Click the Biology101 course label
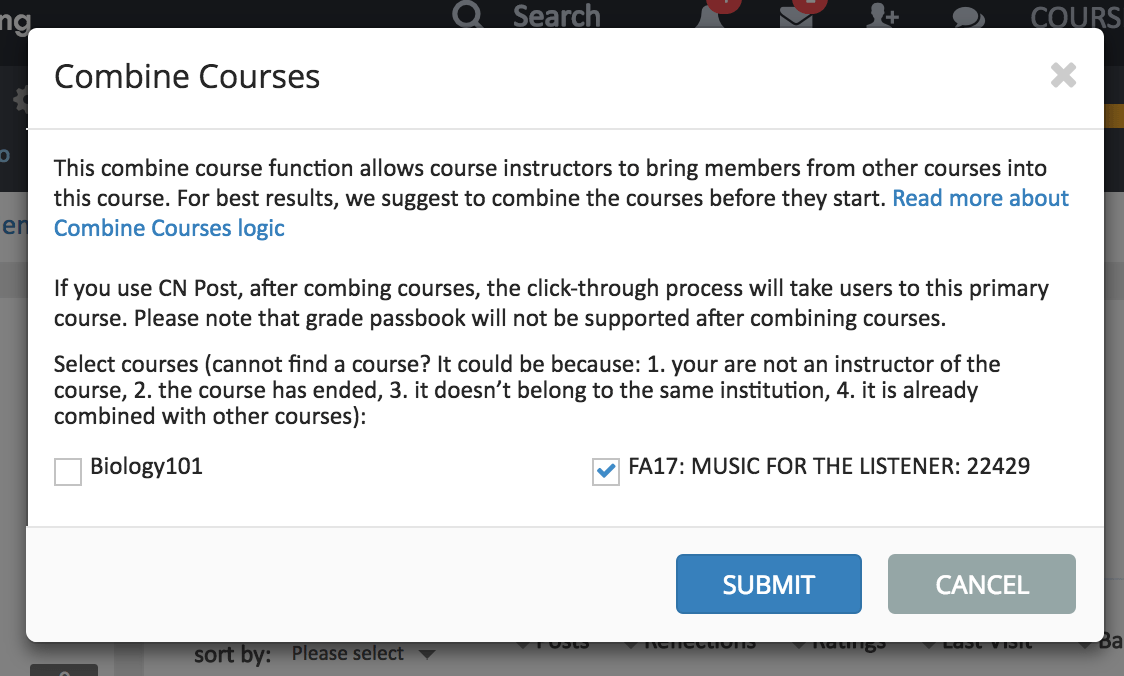Image resolution: width=1124 pixels, height=676 pixels. pyautogui.click(x=146, y=466)
